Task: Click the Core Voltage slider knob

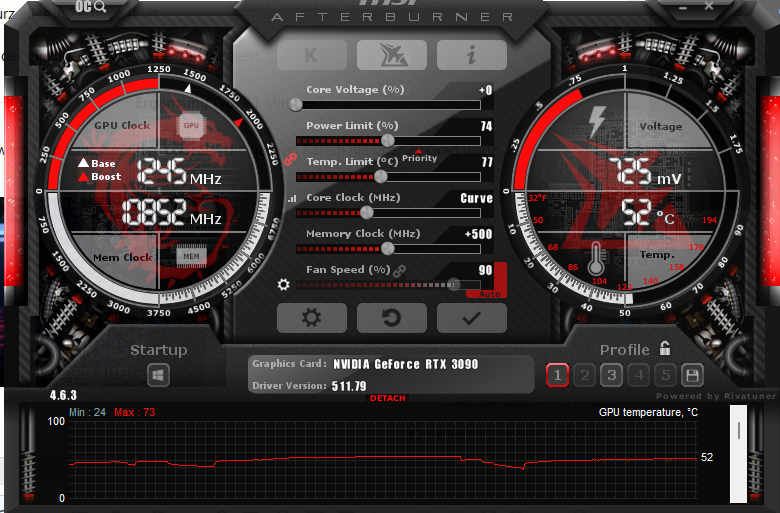Action: (x=296, y=104)
